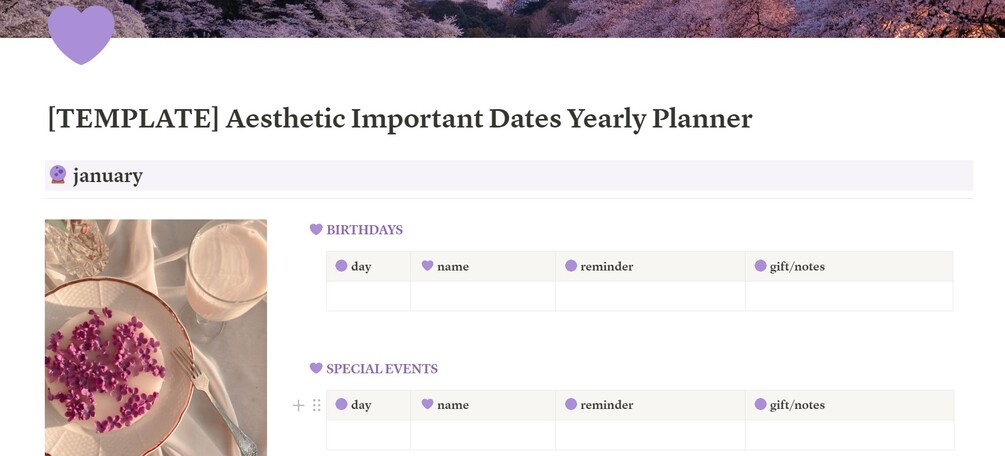
Task: Click the purple heart page icon
Action: (81, 33)
